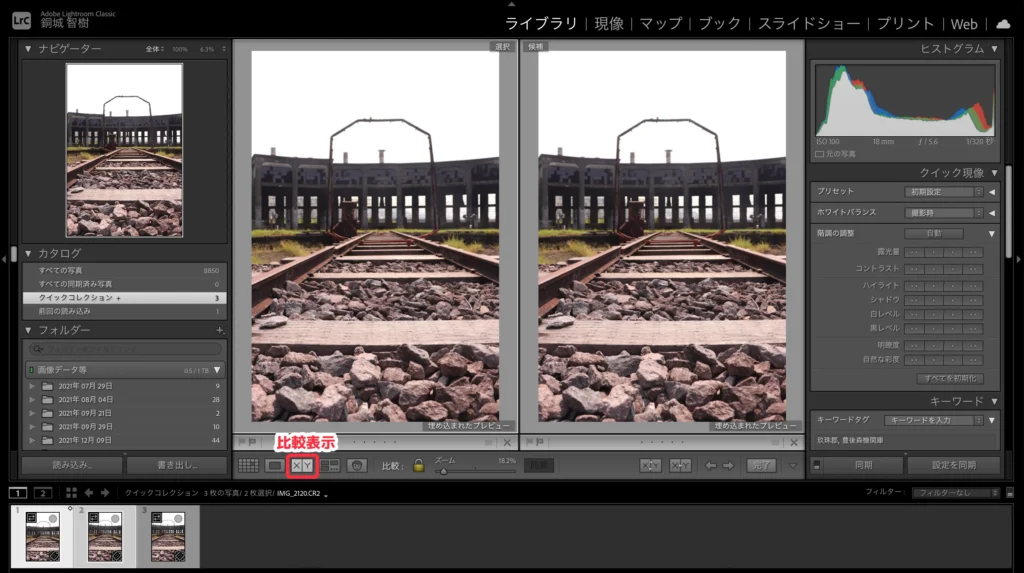Open the 現像 module
1024x573 pixels.
[608, 23]
